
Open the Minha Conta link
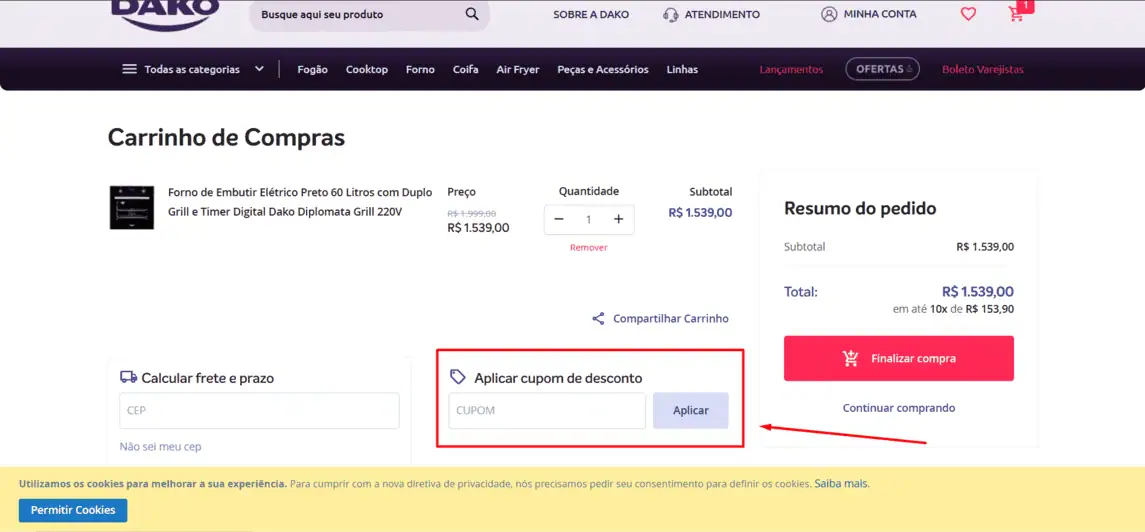tap(880, 14)
